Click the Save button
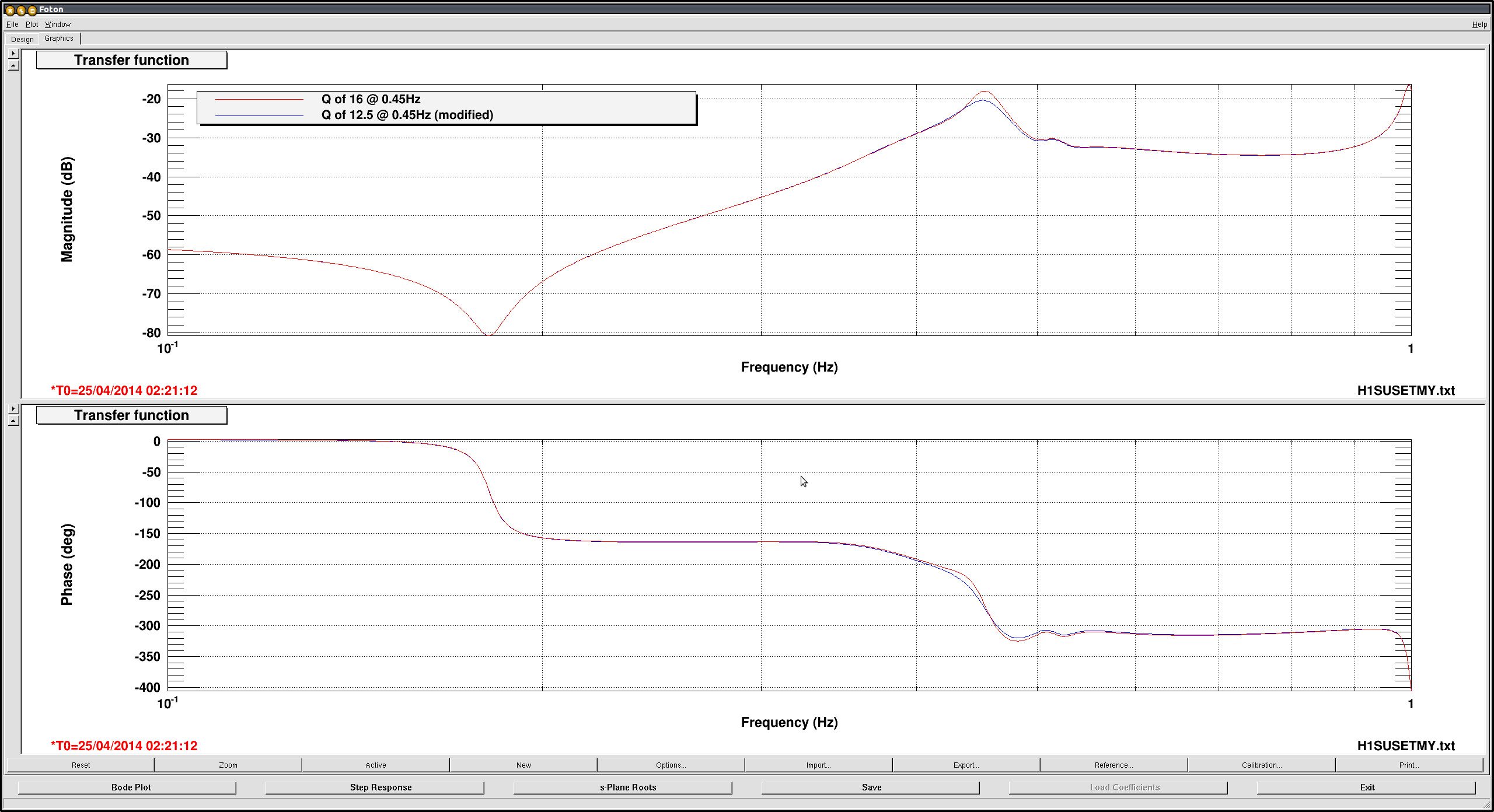This screenshot has width=1494, height=812. coord(871,787)
